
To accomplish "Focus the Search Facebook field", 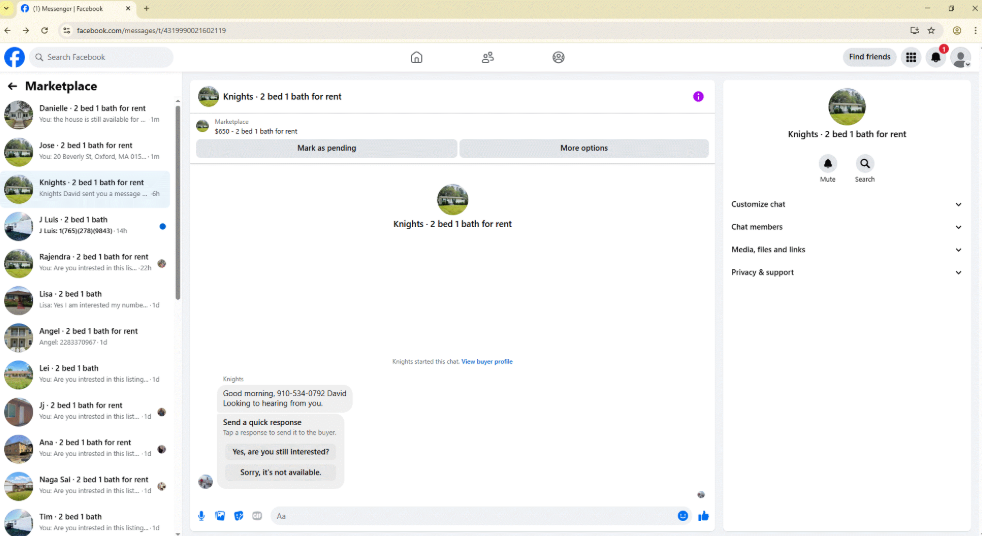I will click(101, 57).
